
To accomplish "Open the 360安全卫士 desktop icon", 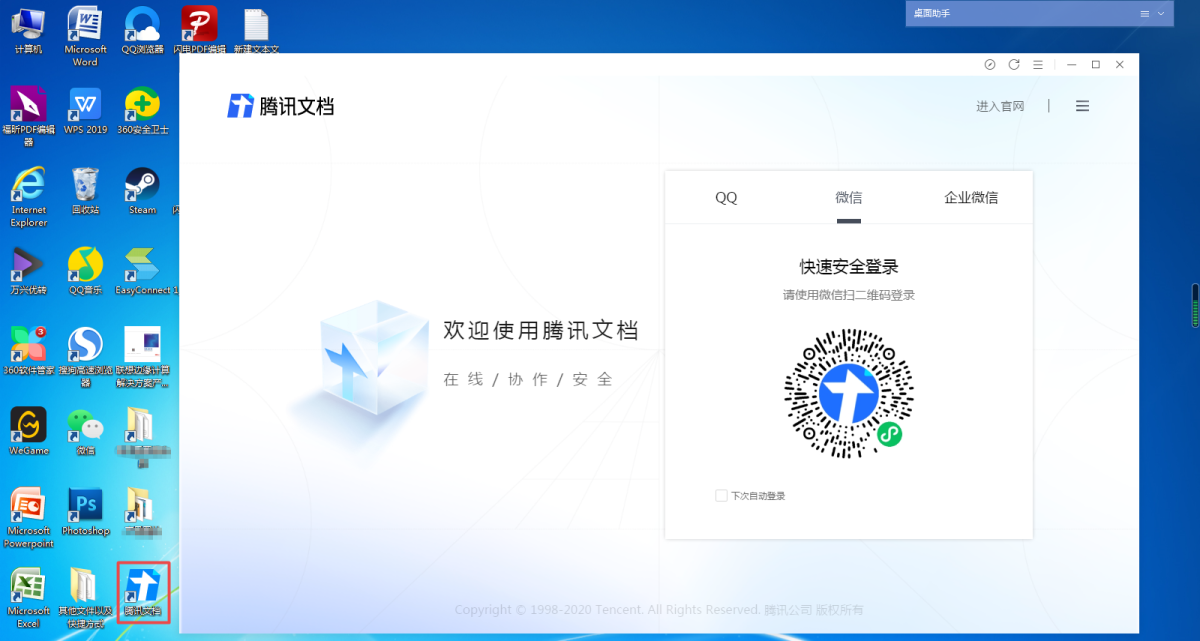I will point(142,107).
